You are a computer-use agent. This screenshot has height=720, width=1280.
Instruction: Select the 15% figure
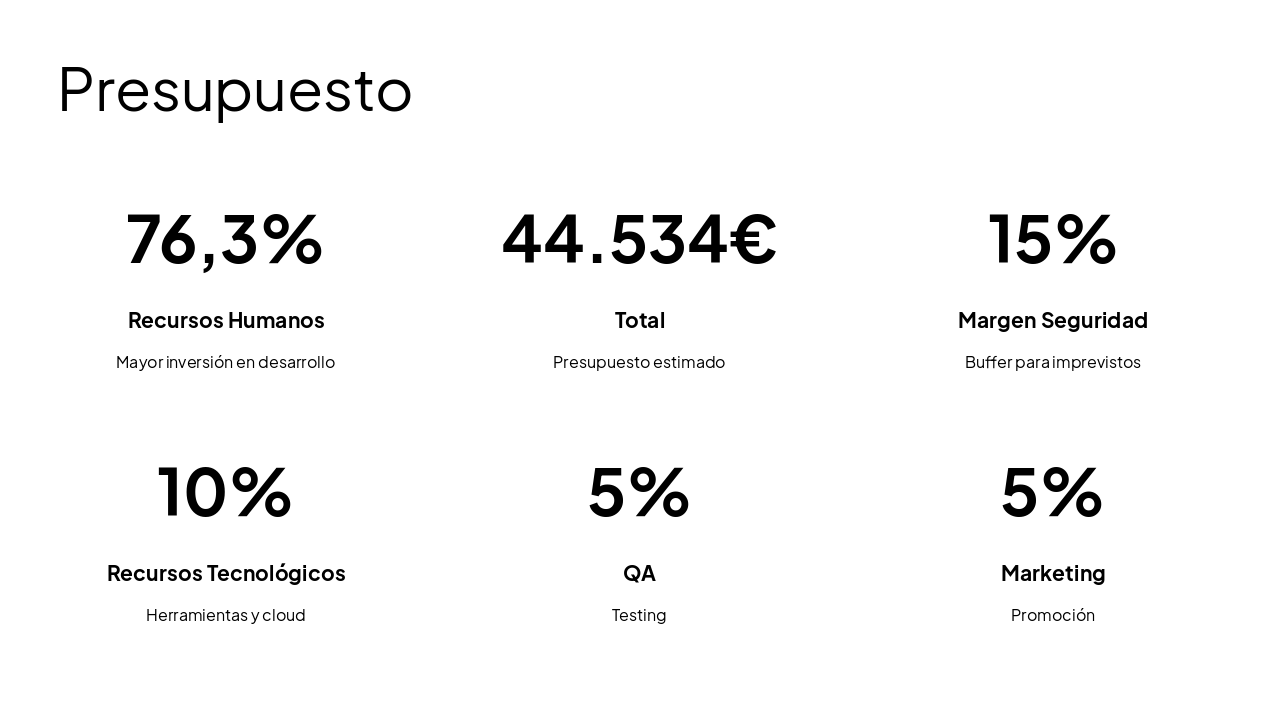(1052, 238)
